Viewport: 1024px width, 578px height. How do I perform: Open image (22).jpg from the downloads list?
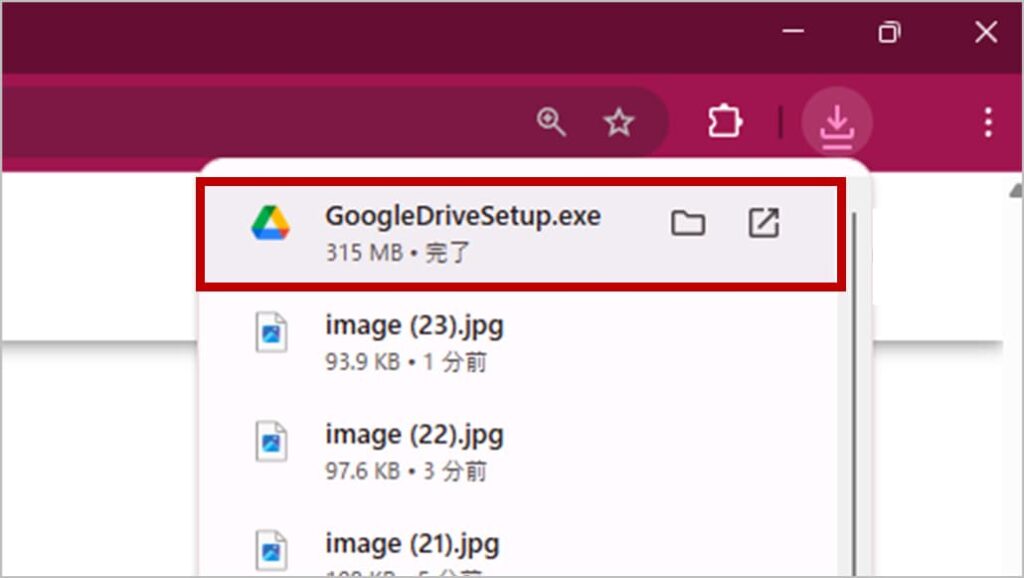pos(414,435)
